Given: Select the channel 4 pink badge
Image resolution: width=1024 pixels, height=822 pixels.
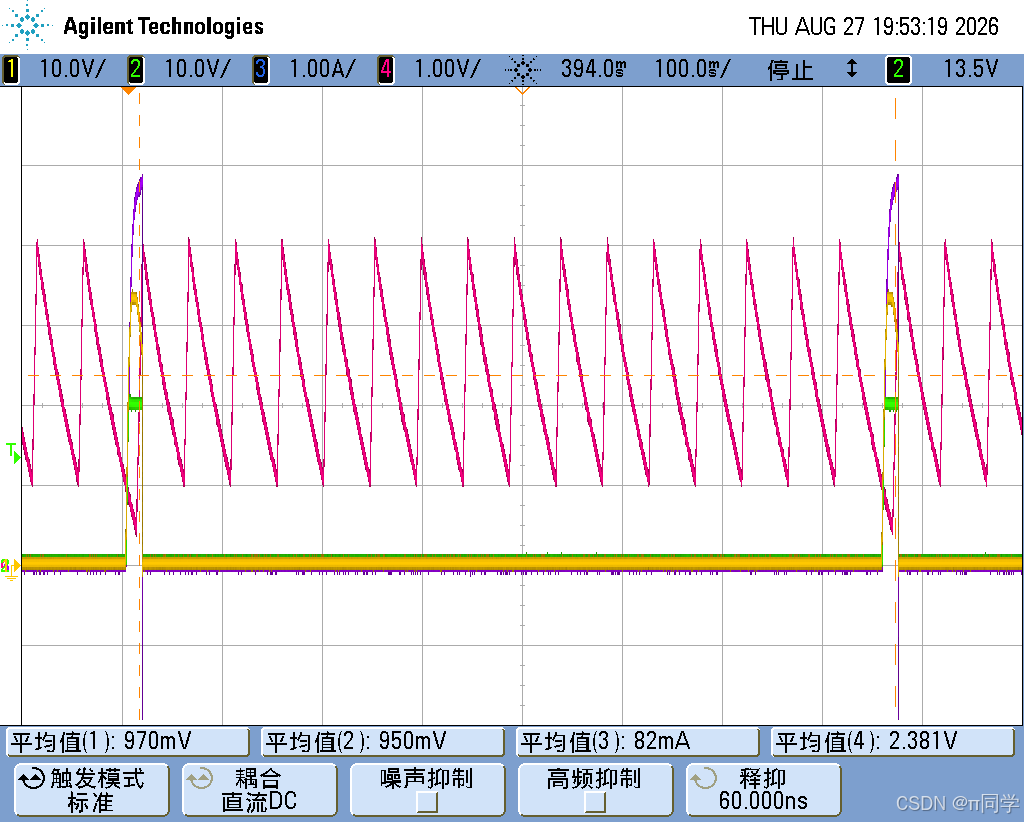Looking at the screenshot, I should pyautogui.click(x=385, y=69).
